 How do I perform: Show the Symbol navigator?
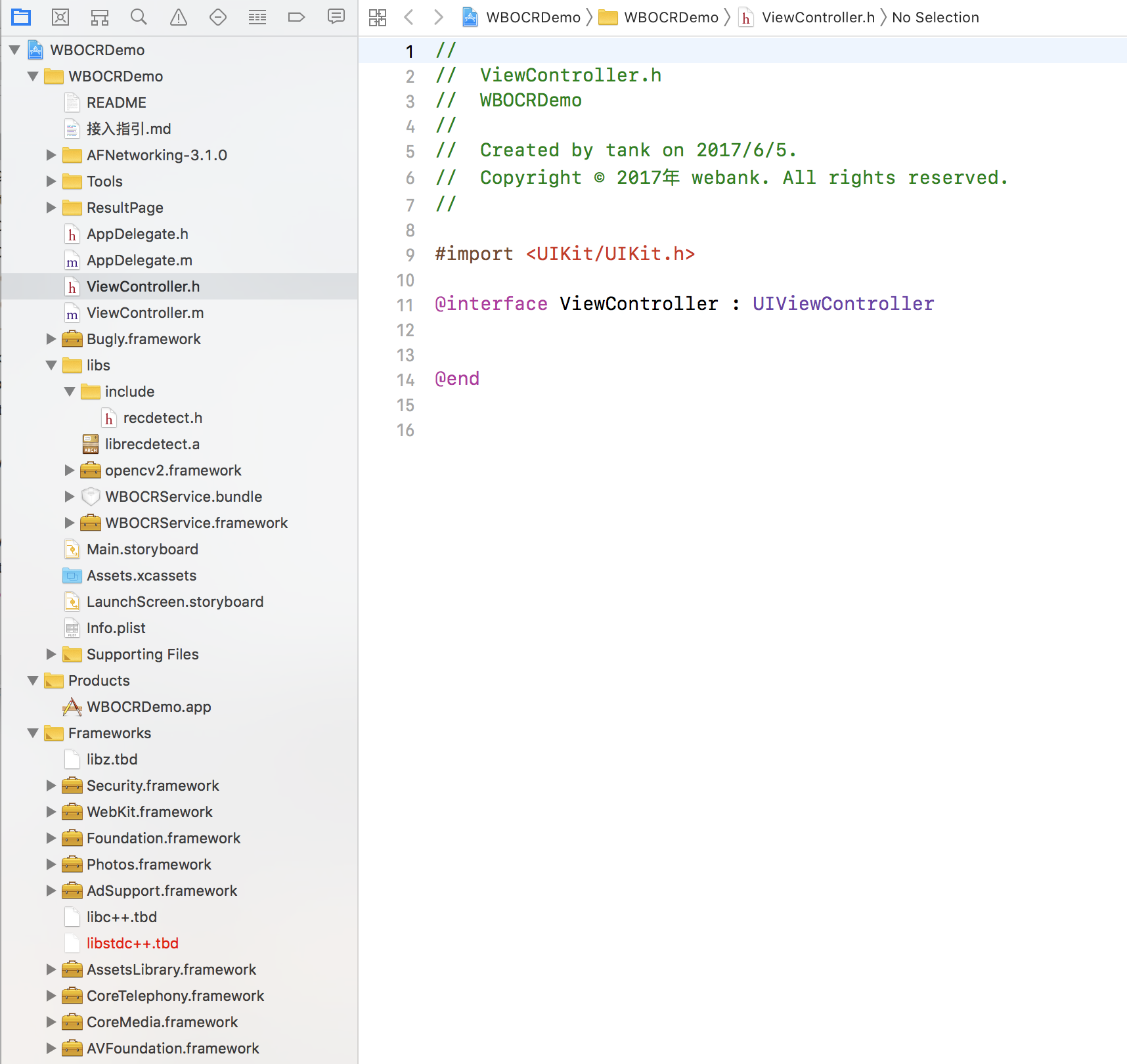100,17
